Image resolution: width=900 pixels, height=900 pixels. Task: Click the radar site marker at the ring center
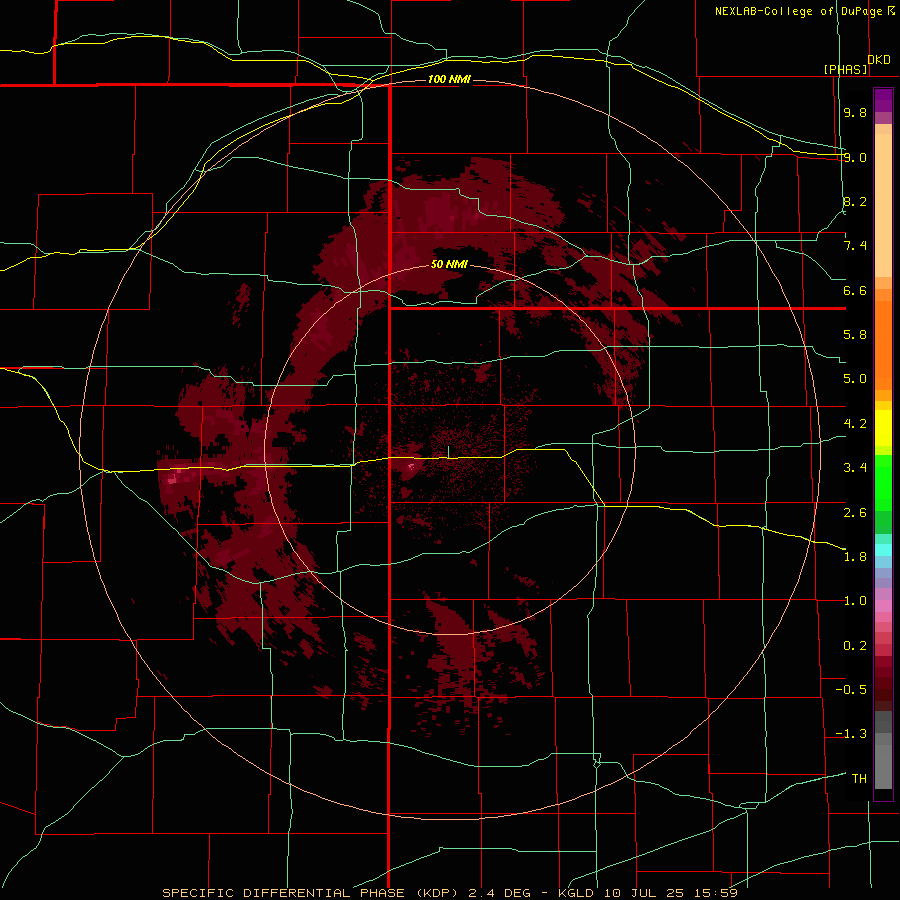pos(448,452)
